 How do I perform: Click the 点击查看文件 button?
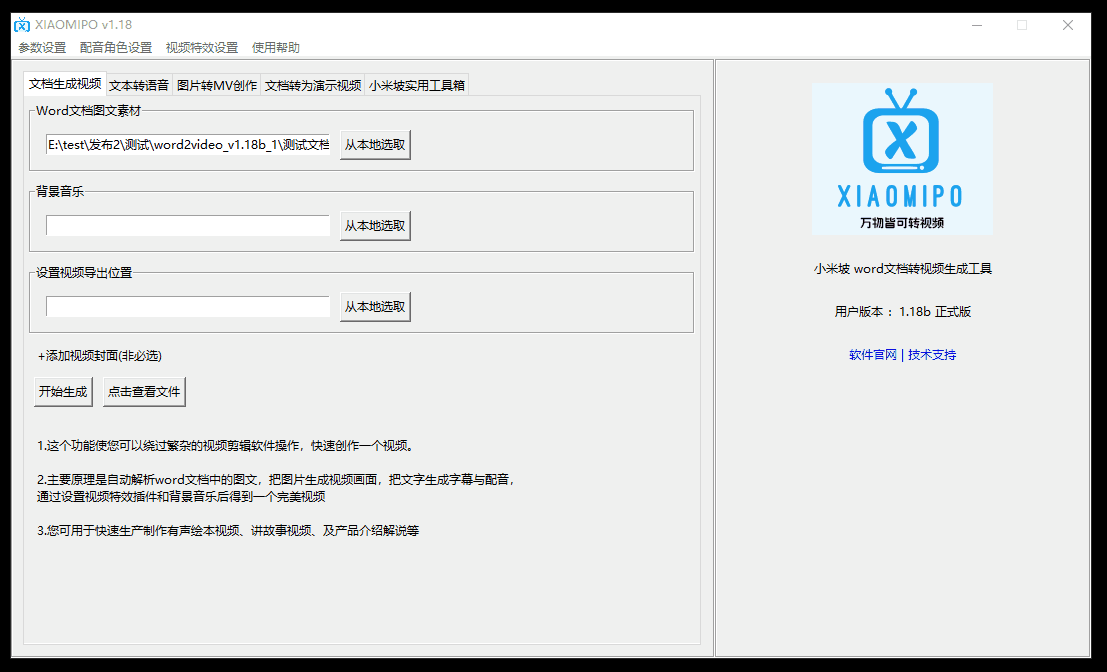pos(144,392)
